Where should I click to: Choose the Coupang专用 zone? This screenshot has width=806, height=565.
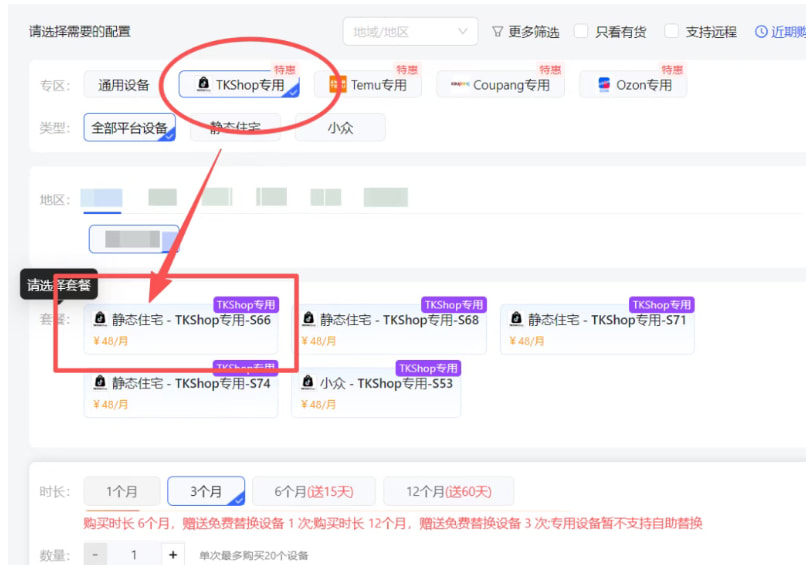(x=501, y=84)
